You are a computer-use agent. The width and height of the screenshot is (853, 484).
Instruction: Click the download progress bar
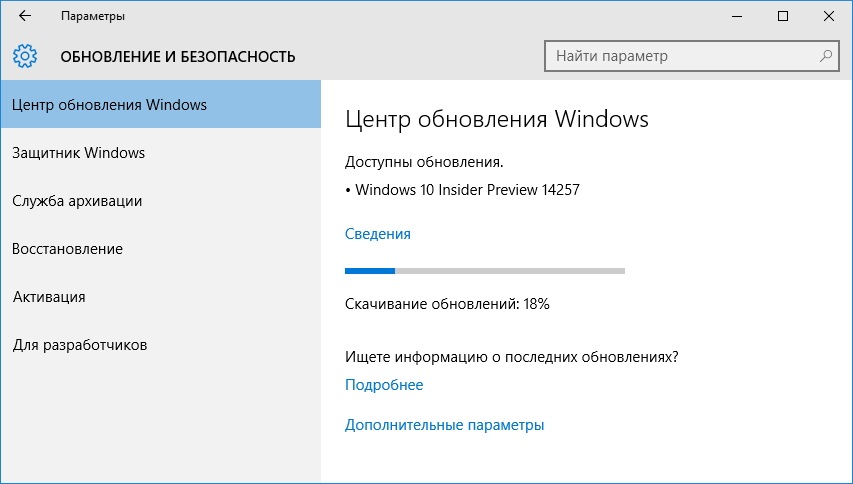coord(485,271)
